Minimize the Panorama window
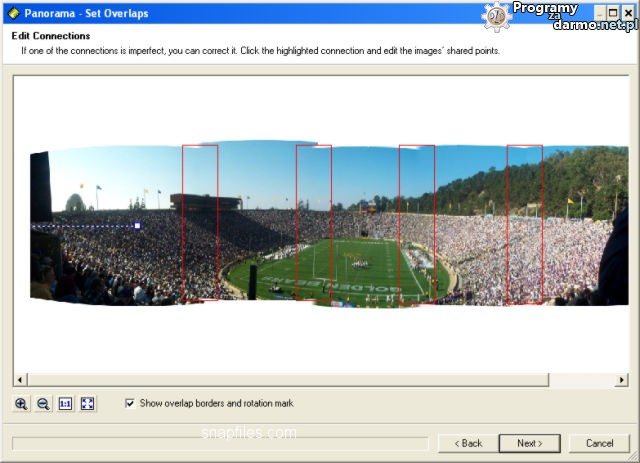The image size is (640, 463). 597,12
